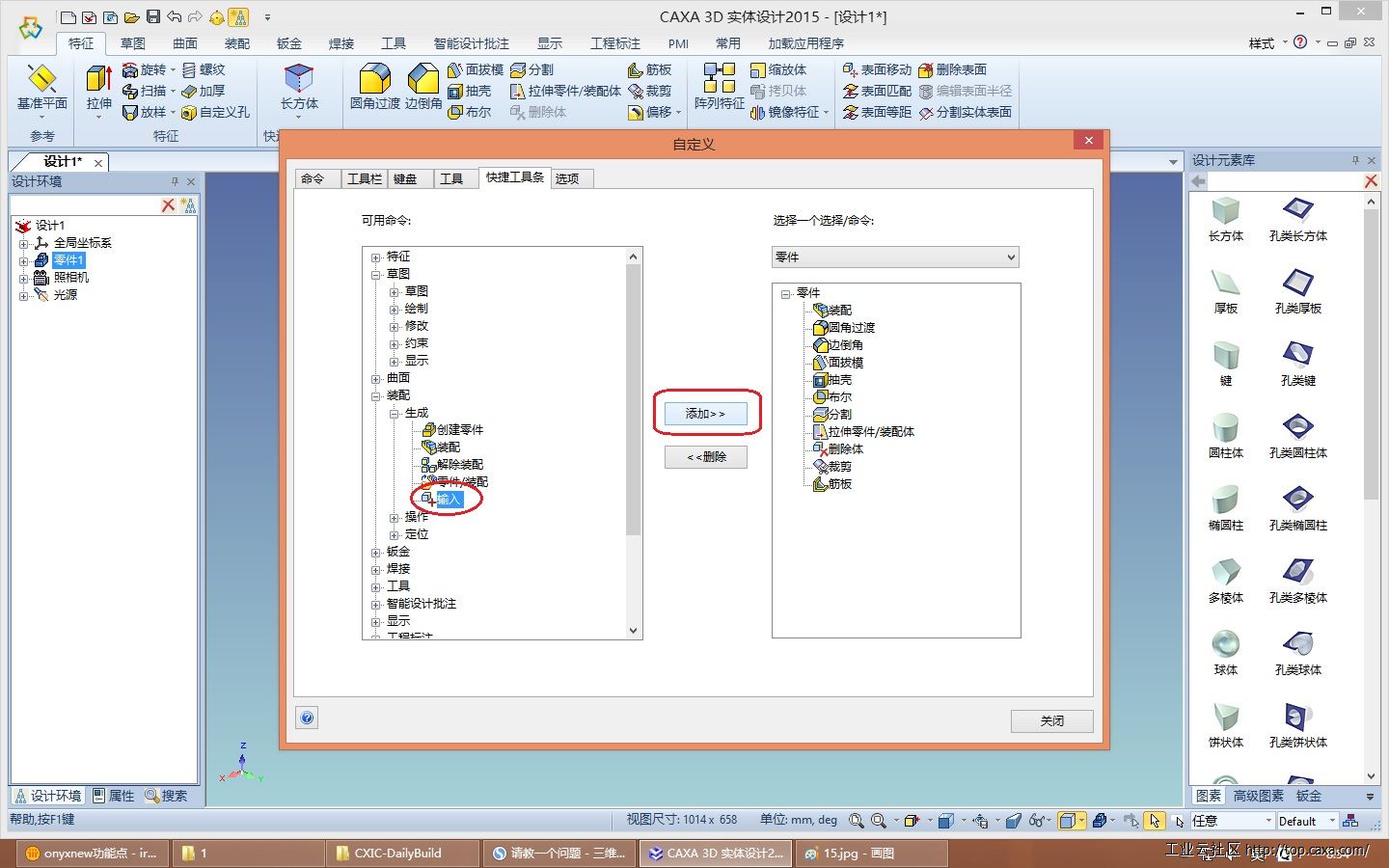Pick the 孔类长方体 shape in the catalog
Screen dimensions: 1389x868
click(x=1297, y=220)
